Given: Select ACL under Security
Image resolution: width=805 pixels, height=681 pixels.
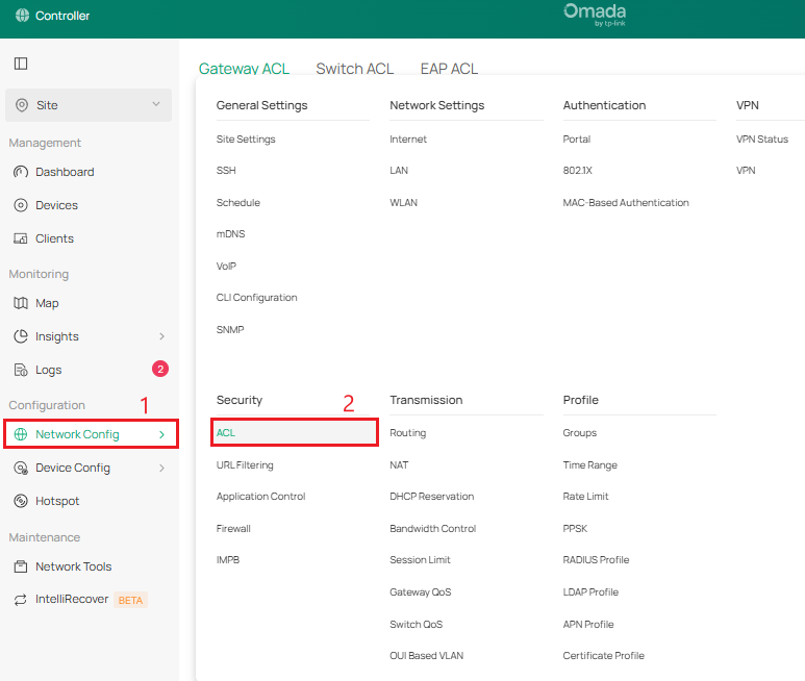Looking at the screenshot, I should [x=294, y=433].
